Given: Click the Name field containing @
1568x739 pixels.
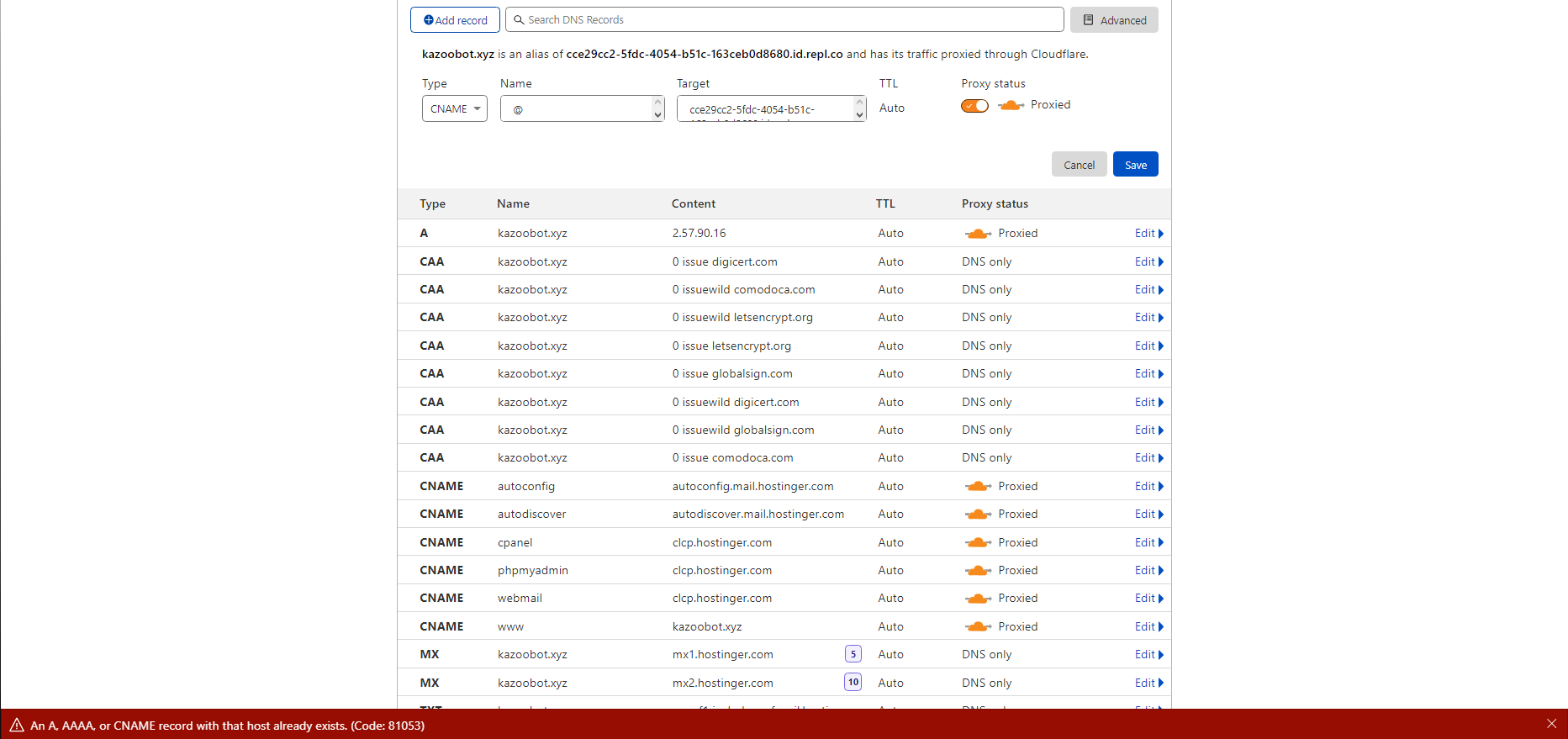Looking at the screenshot, I should click(x=583, y=108).
